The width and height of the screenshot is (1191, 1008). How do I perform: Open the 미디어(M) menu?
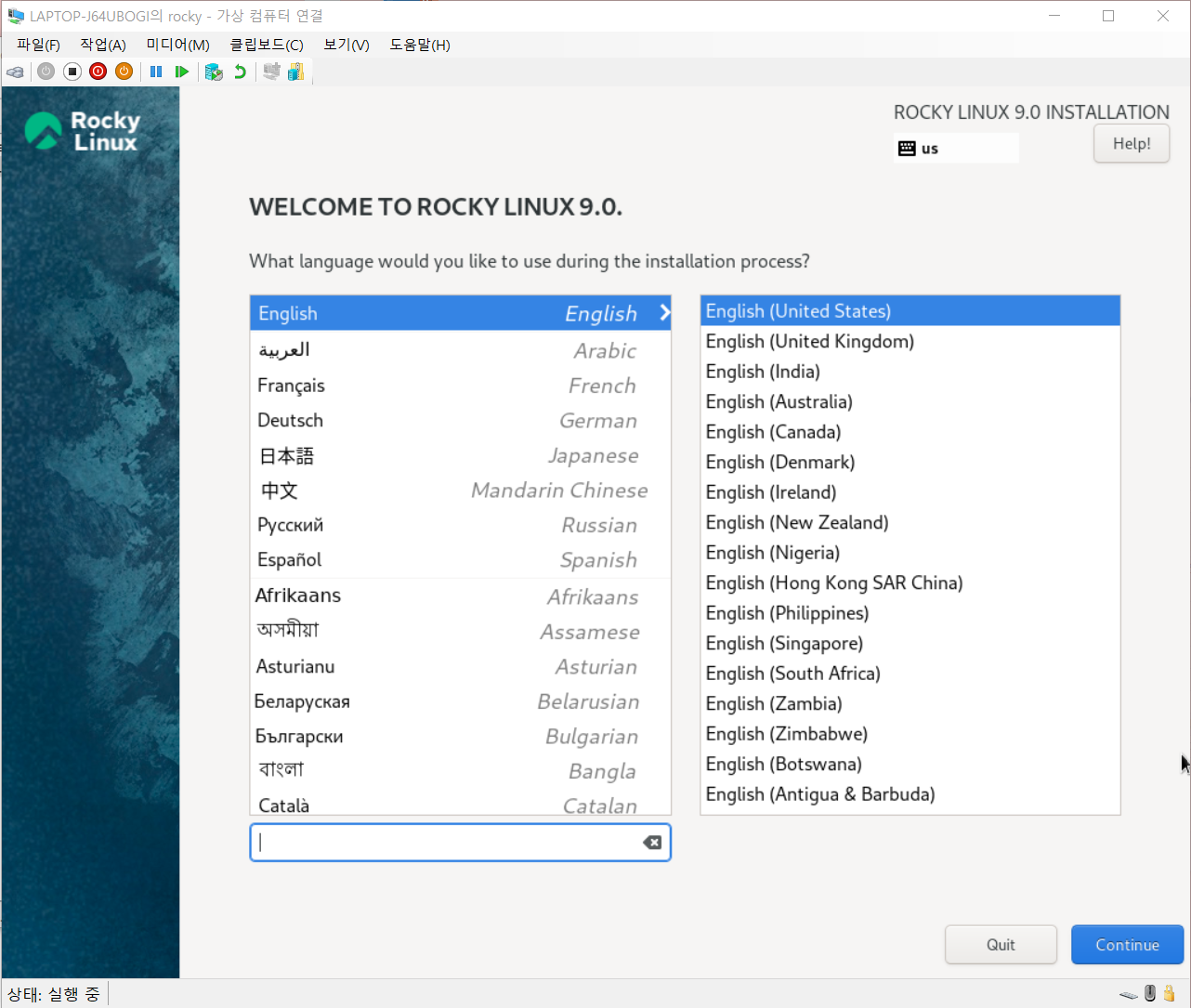tap(177, 45)
